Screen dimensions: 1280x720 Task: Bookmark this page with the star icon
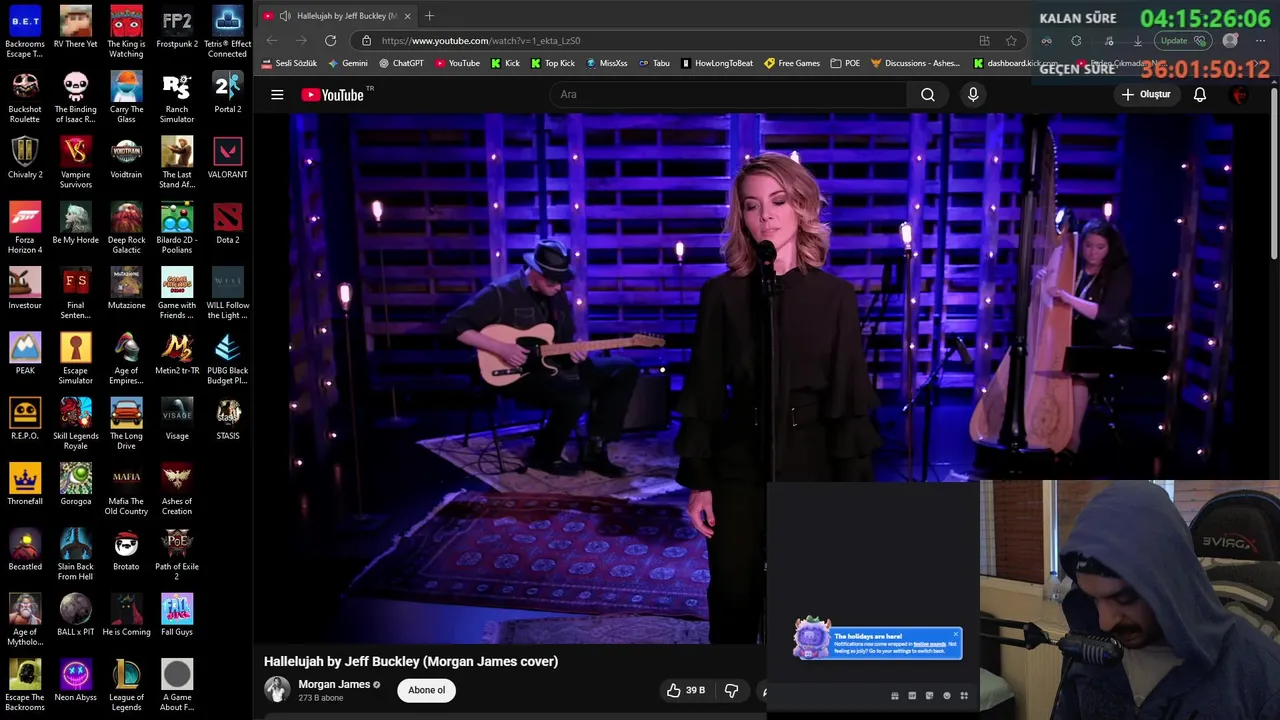(x=1011, y=41)
